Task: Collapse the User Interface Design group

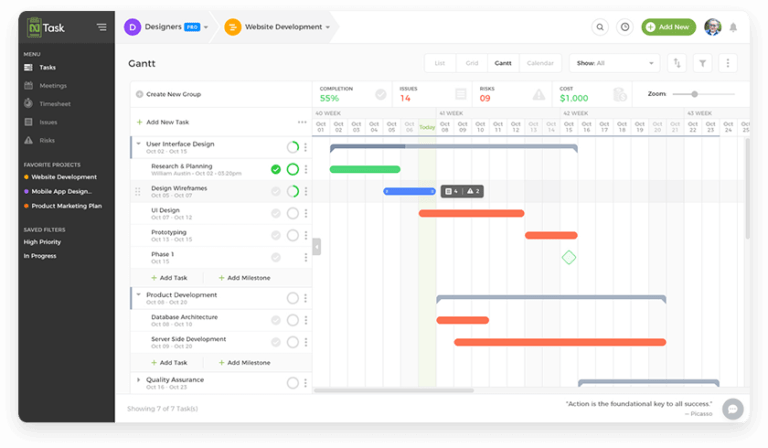Action: coord(138,144)
